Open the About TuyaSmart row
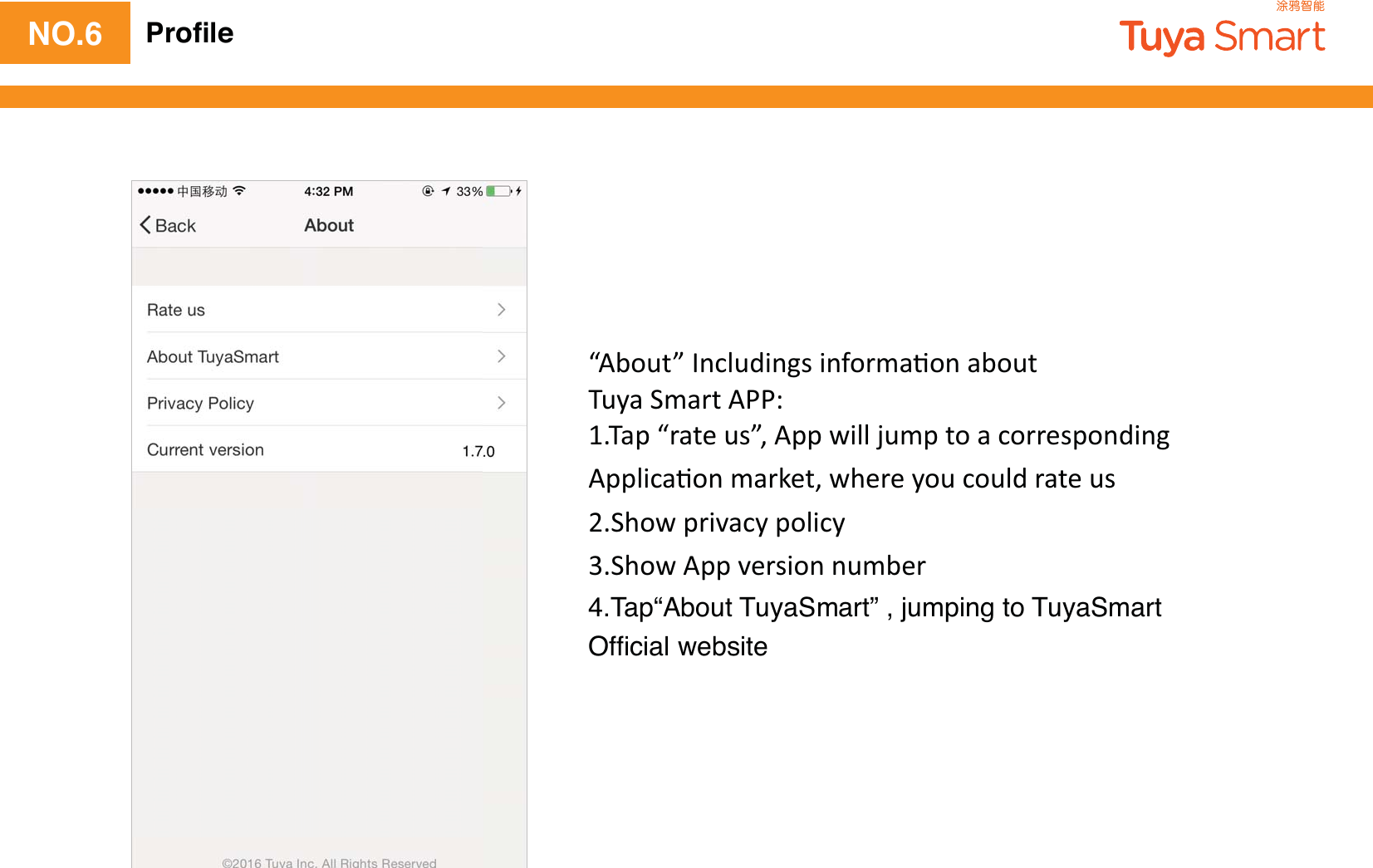The width and height of the screenshot is (1373, 868). point(329,356)
